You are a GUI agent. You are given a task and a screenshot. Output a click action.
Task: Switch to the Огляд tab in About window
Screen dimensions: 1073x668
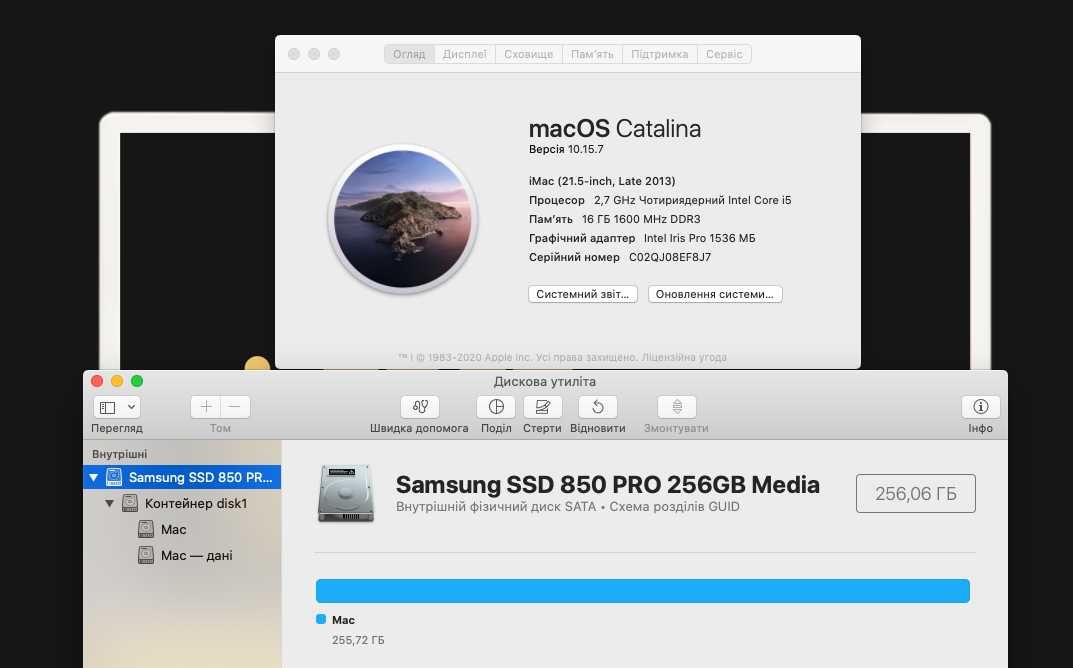click(x=409, y=54)
